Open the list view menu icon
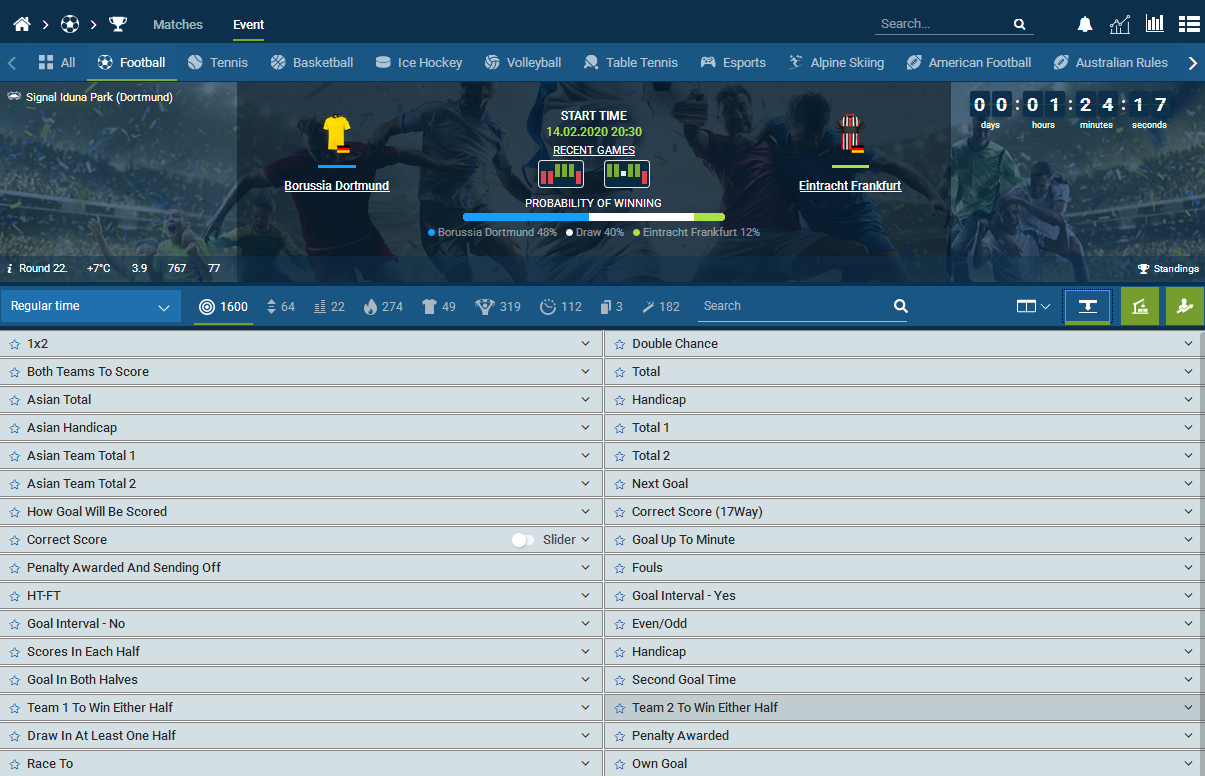This screenshot has height=776, width=1205. click(x=1189, y=24)
